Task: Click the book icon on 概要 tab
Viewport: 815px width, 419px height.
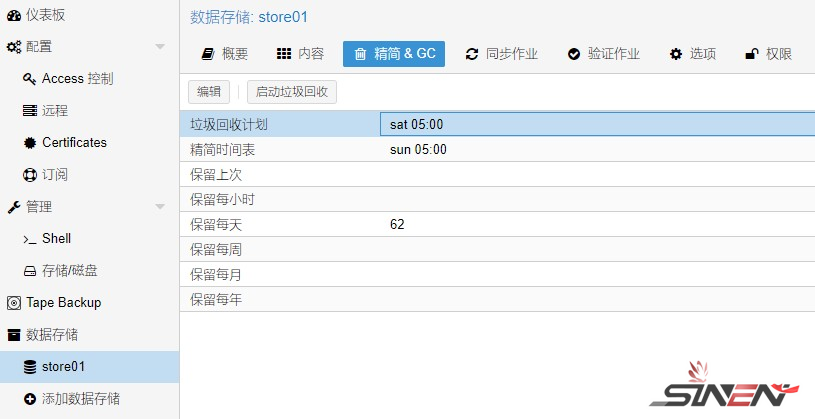Action: [x=208, y=54]
